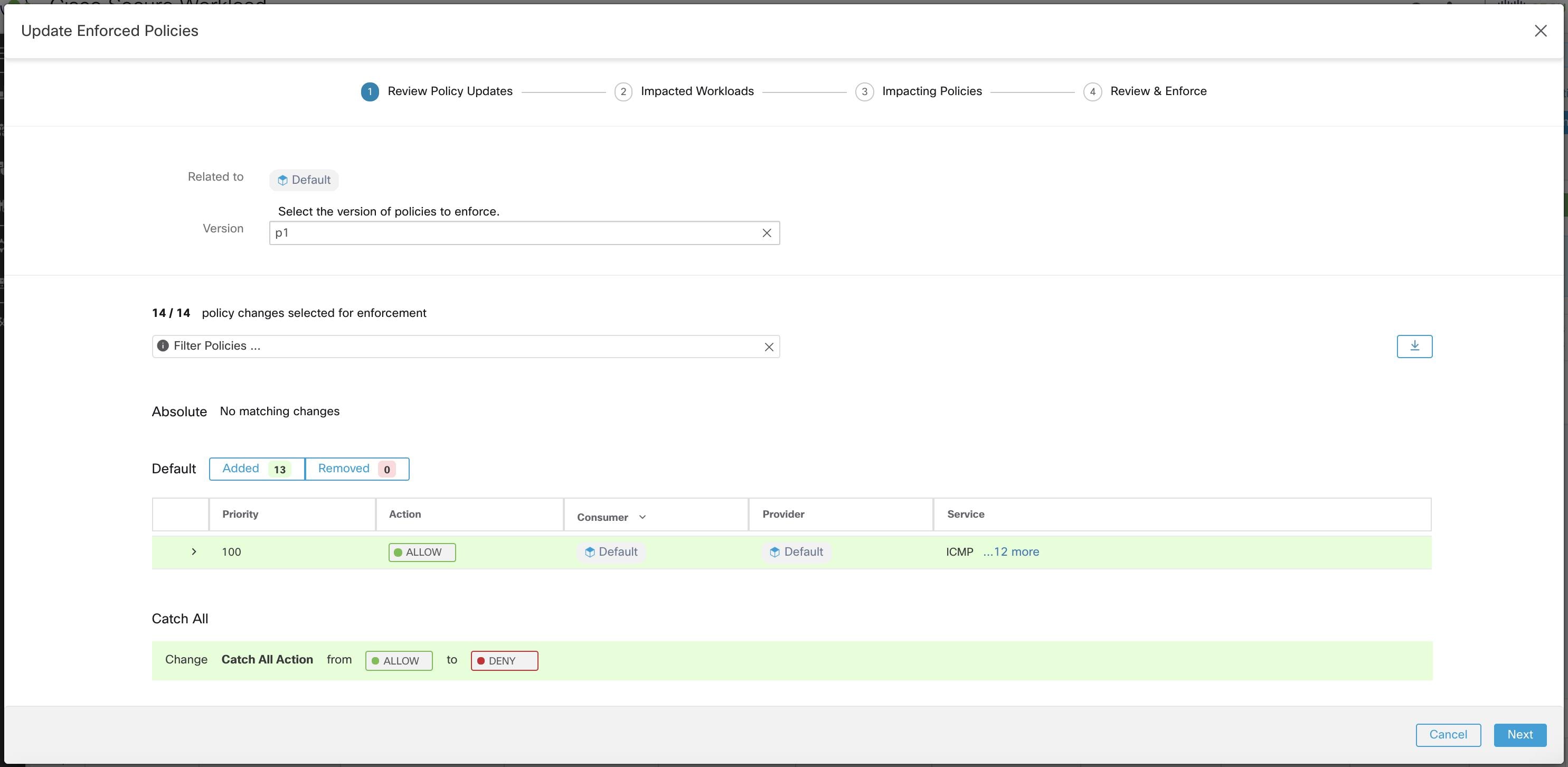The width and height of the screenshot is (1568, 767).
Task: Click the step 3 Impacting Policies circle
Action: (864, 91)
